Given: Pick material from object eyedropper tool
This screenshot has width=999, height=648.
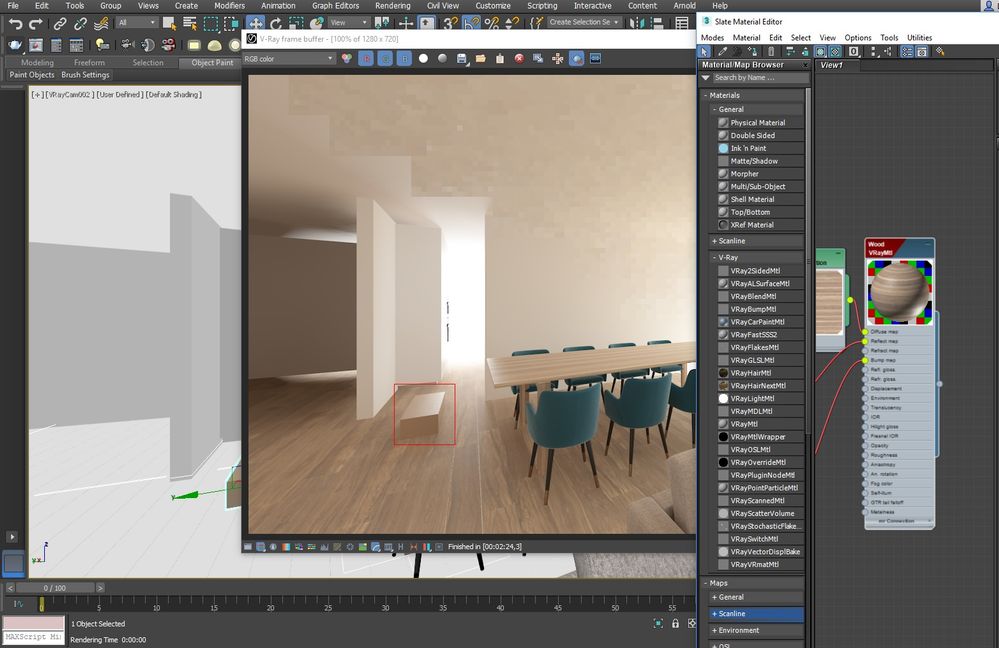Looking at the screenshot, I should (x=723, y=51).
